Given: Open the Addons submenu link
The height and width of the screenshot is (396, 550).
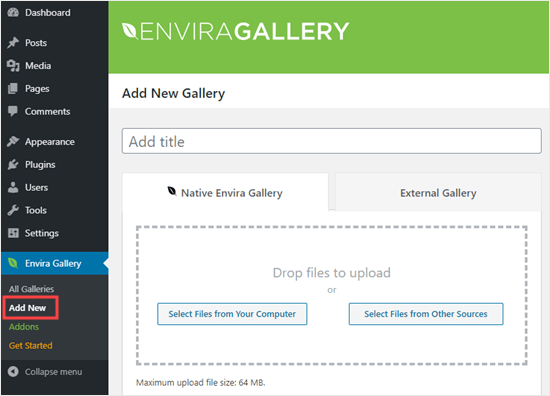Looking at the screenshot, I should pos(24,327).
